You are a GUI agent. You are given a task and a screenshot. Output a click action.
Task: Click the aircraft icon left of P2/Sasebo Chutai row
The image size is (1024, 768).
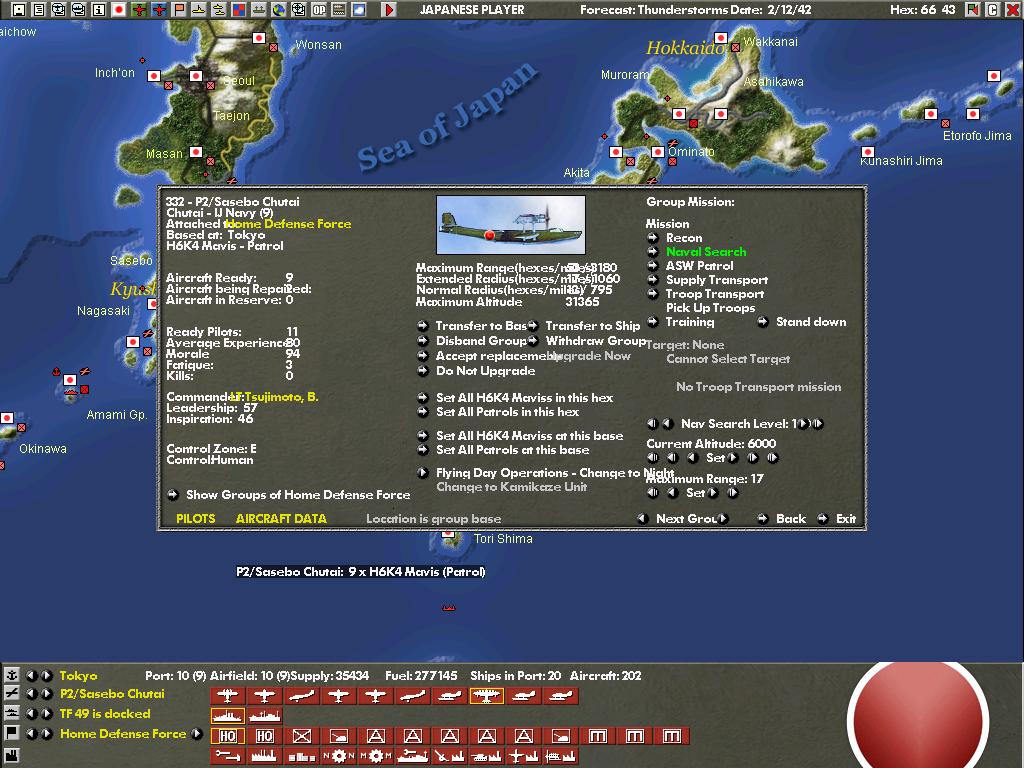click(x=11, y=694)
